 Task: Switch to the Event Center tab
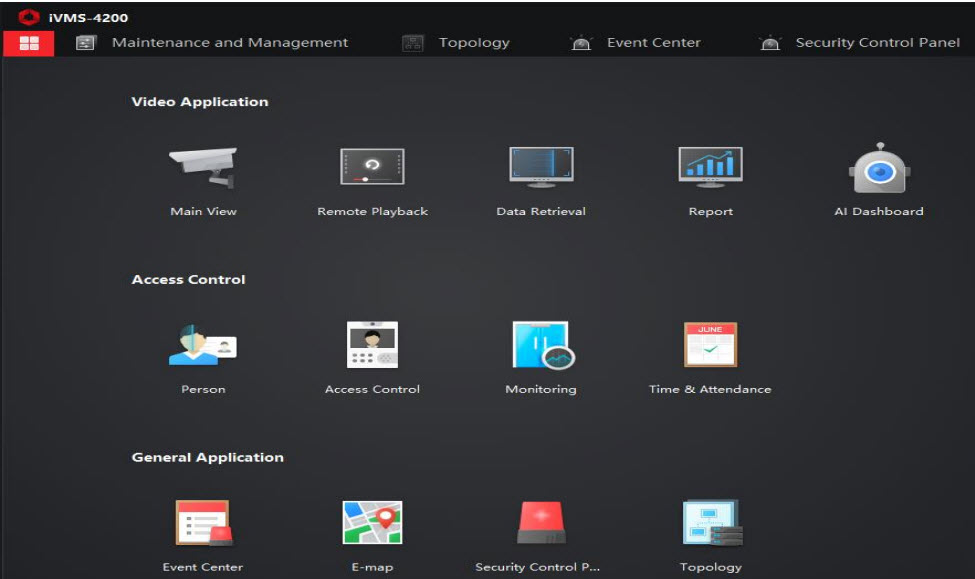[x=652, y=43]
